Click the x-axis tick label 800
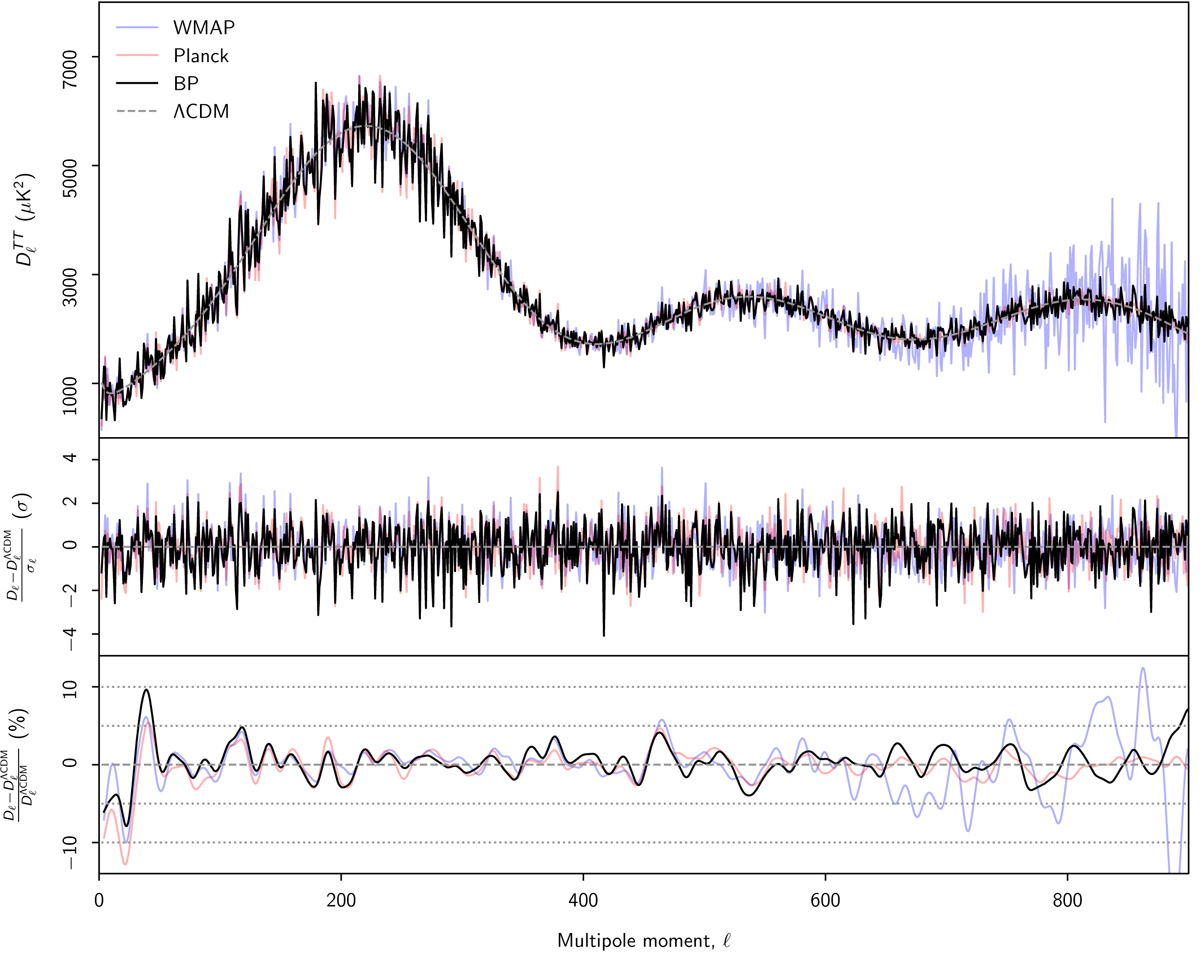Image resolution: width=1200 pixels, height=955 pixels. pos(1067,898)
